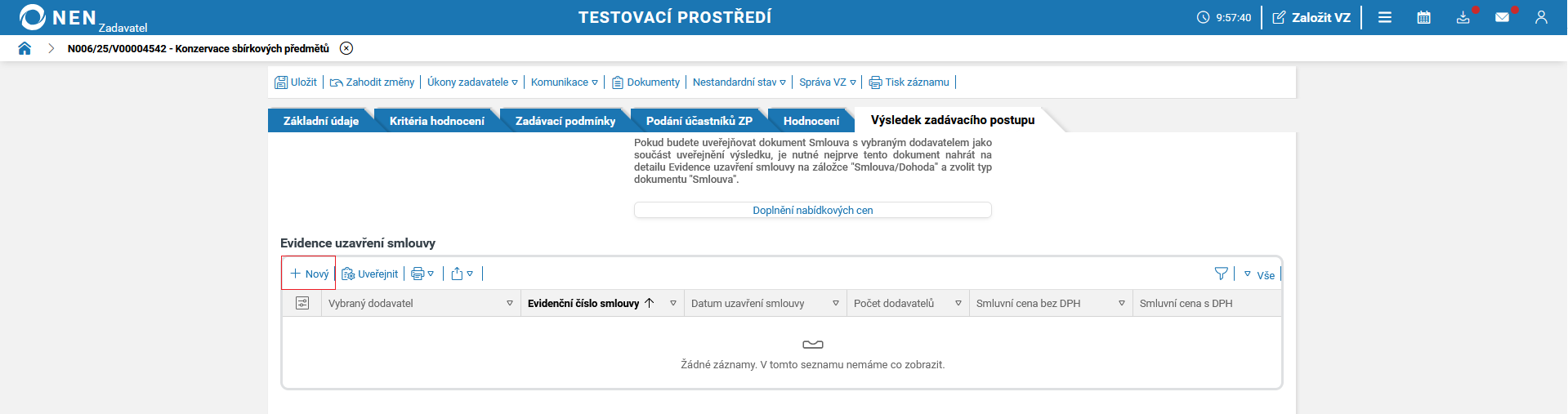Click Založit VZ button
Screen dimensions: 1568x414
click(x=1311, y=17)
